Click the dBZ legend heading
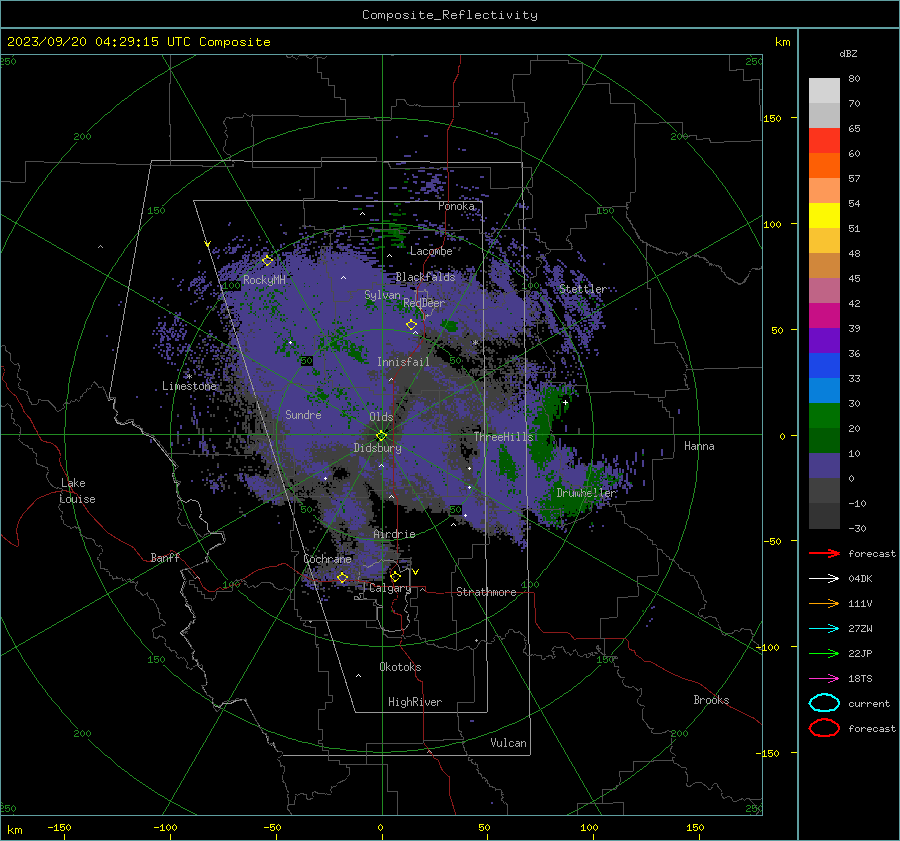900x841 pixels. click(848, 53)
